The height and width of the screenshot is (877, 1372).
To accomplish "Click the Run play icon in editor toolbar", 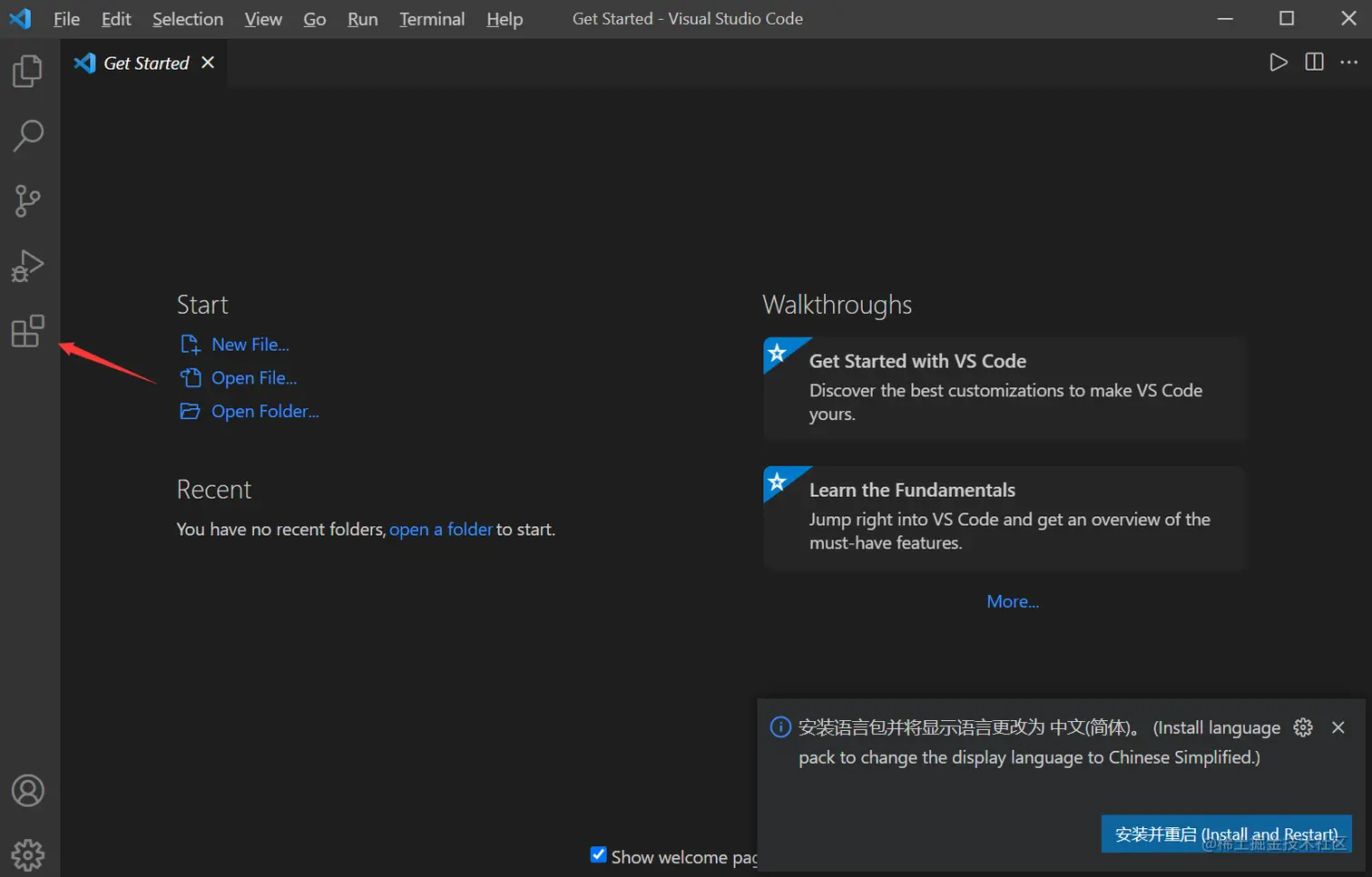I will pyautogui.click(x=1279, y=63).
